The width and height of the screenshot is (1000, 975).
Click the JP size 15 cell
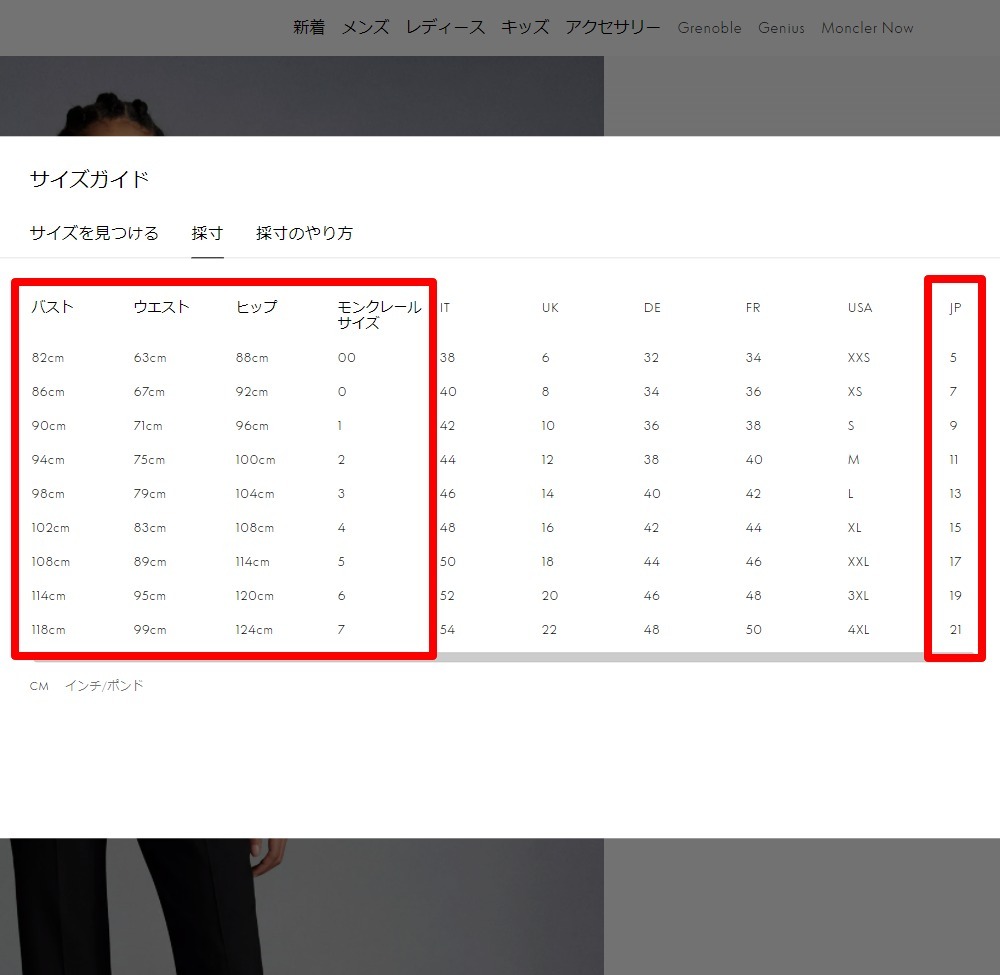(955, 527)
